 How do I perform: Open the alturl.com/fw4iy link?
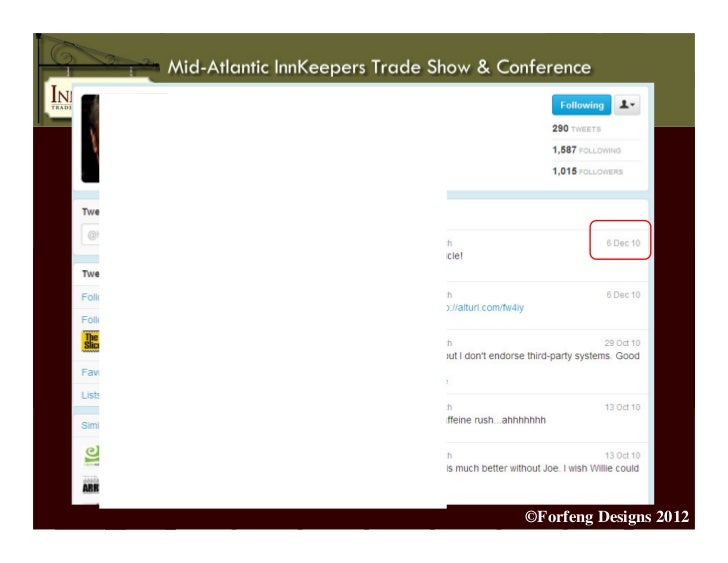coord(485,307)
